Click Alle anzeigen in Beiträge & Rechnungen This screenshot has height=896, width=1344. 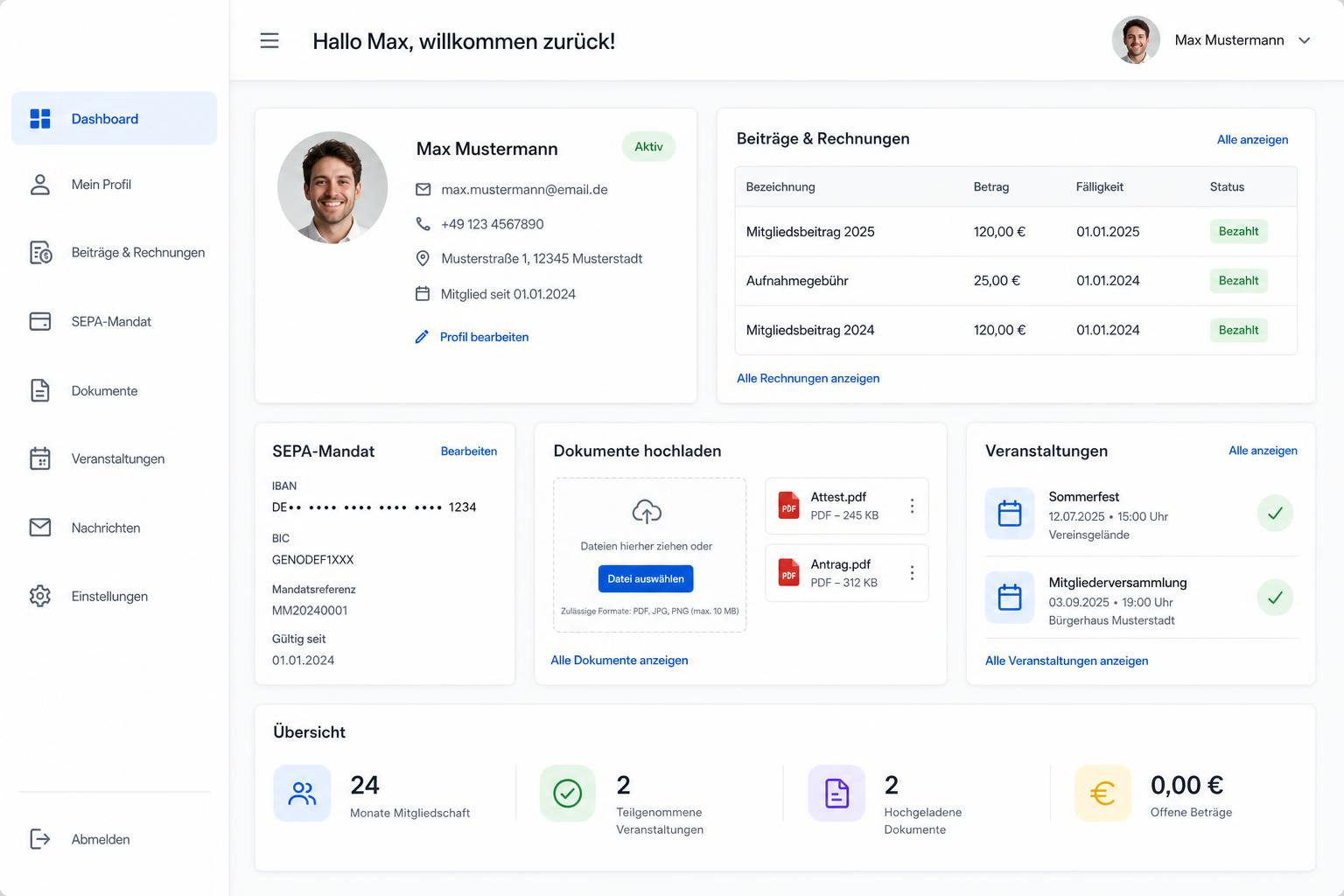1252,139
